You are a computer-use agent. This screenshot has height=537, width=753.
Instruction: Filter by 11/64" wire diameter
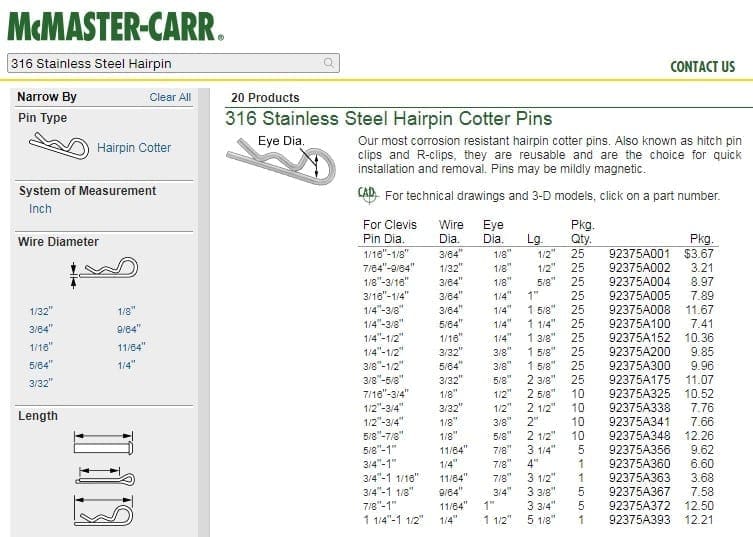132,347
